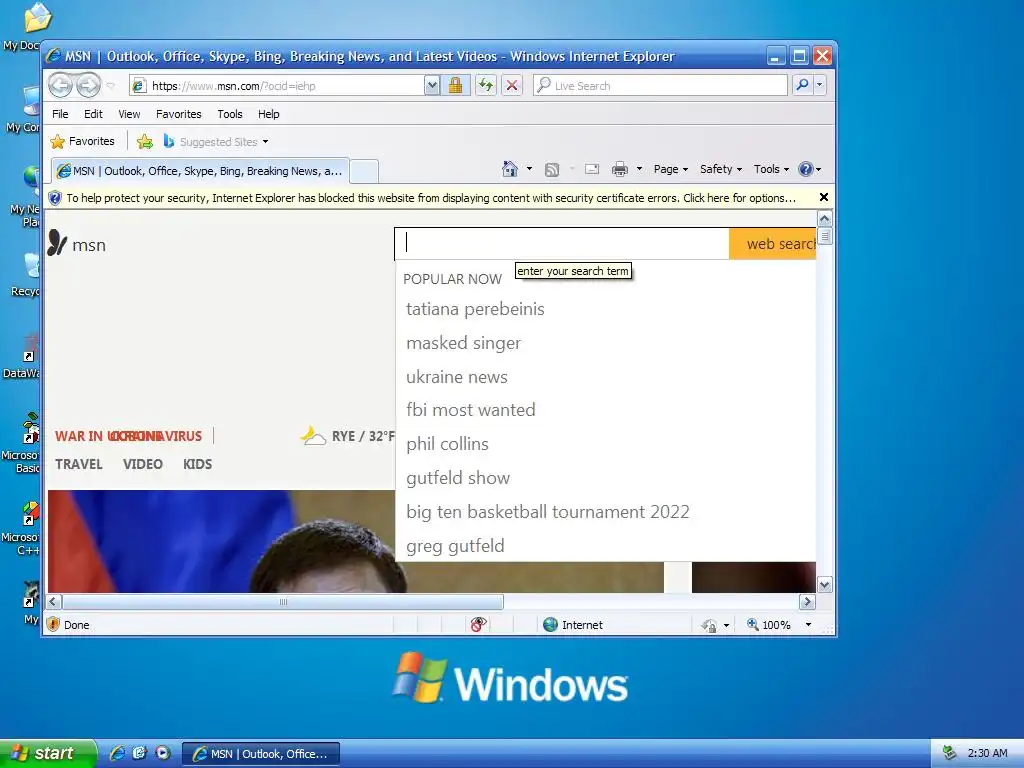Open the File menu

[x=60, y=114]
